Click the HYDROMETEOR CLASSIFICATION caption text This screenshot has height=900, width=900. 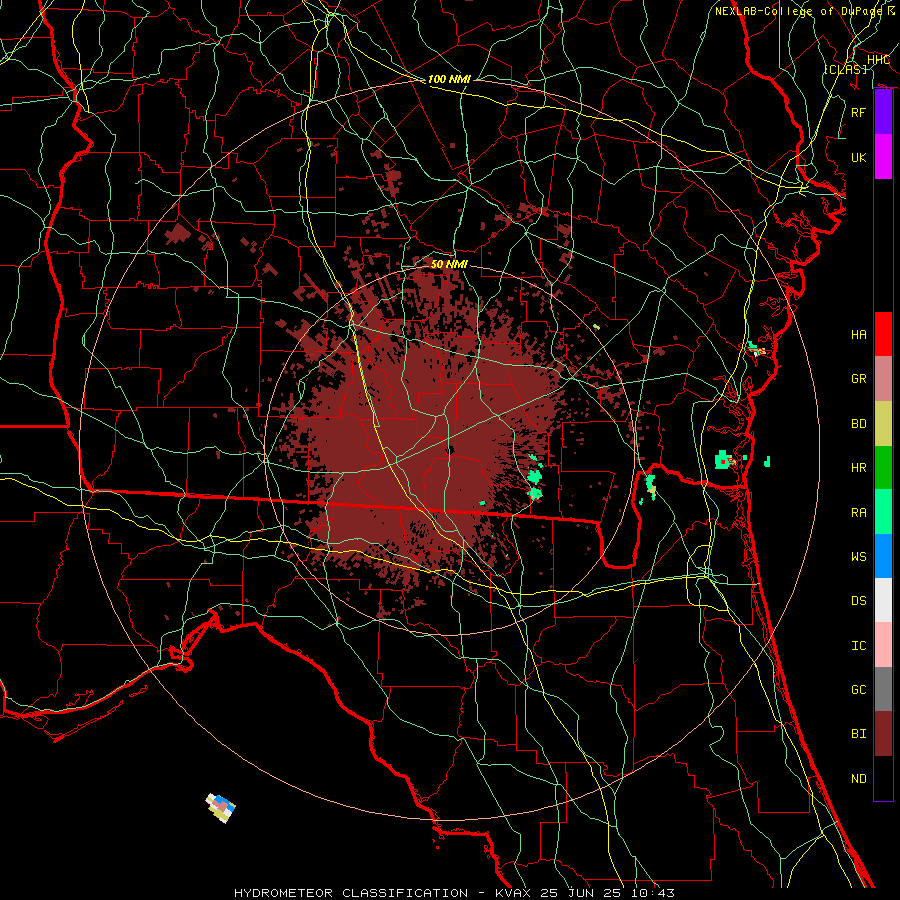click(x=351, y=893)
